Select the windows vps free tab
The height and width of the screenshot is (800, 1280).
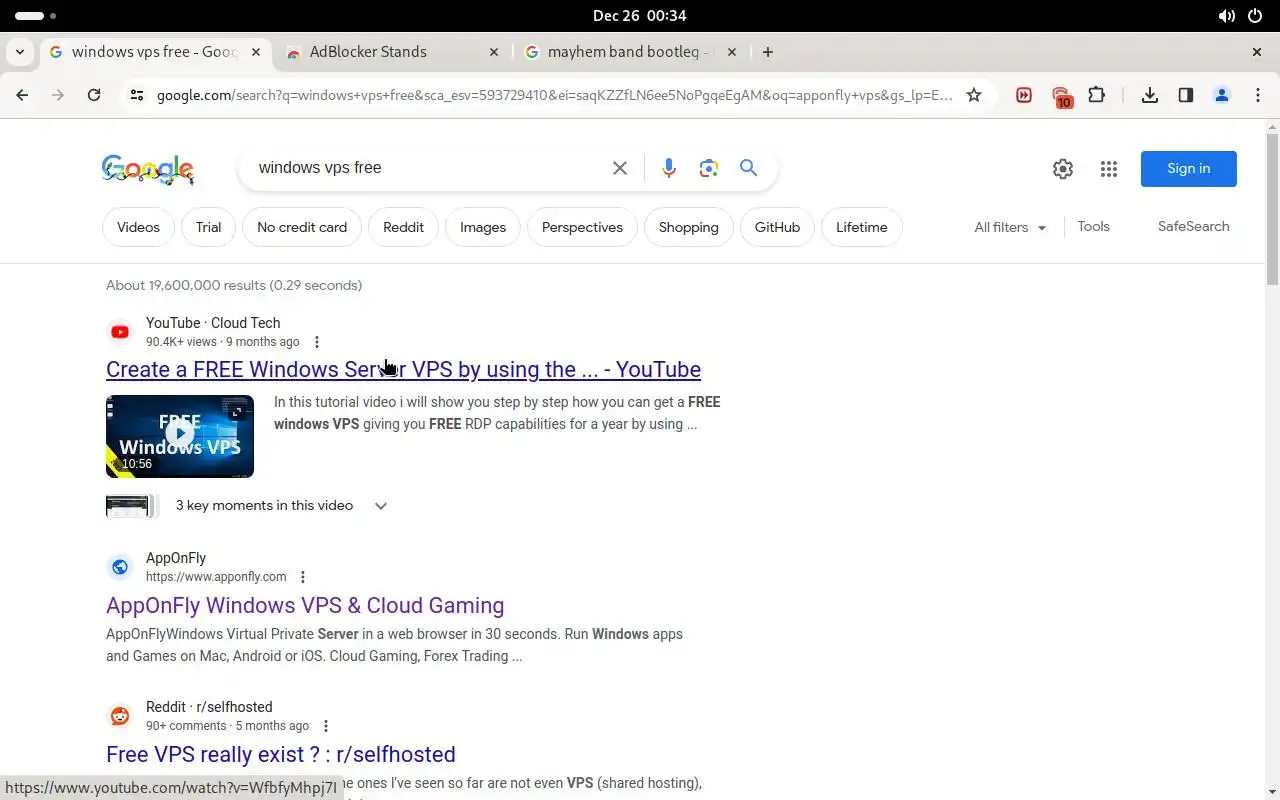pos(155,52)
